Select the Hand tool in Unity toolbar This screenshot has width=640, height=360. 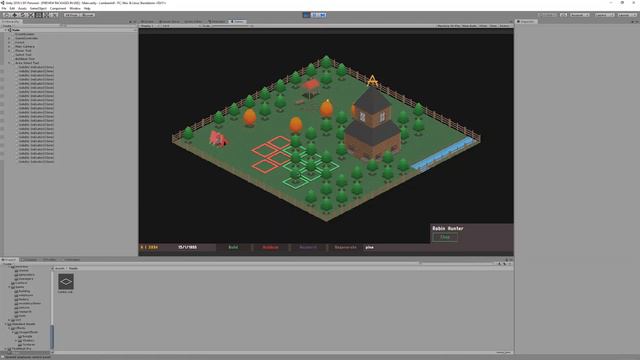click(x=7, y=15)
